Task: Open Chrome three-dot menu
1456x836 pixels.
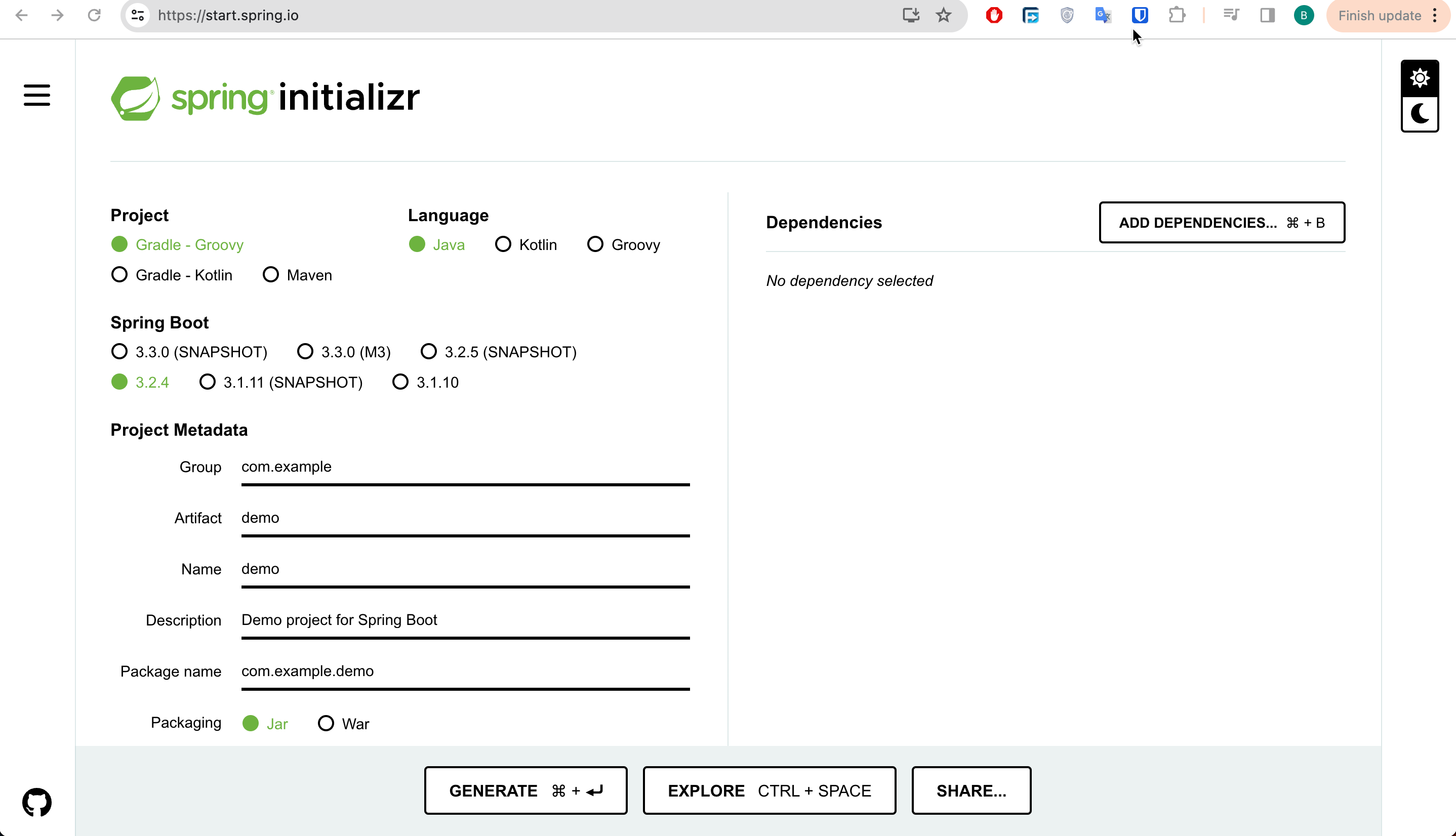Action: 1435,16
